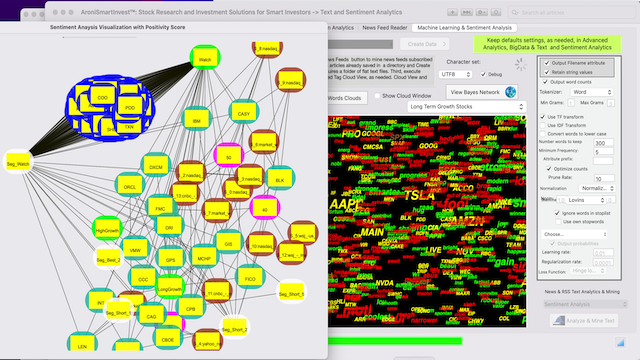640x360 pixels.
Task: Select the Watch node in the graph
Action: [205, 58]
